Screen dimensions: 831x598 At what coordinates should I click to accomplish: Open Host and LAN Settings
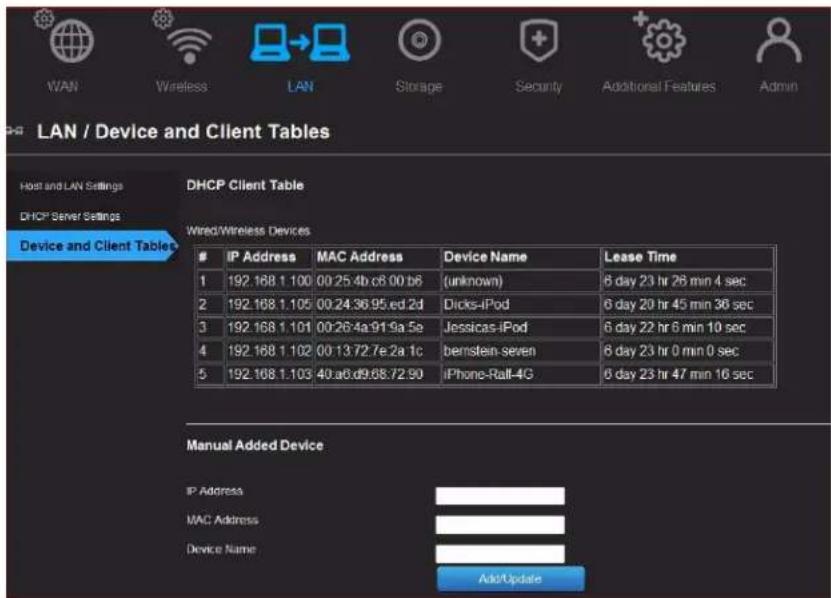click(x=72, y=186)
